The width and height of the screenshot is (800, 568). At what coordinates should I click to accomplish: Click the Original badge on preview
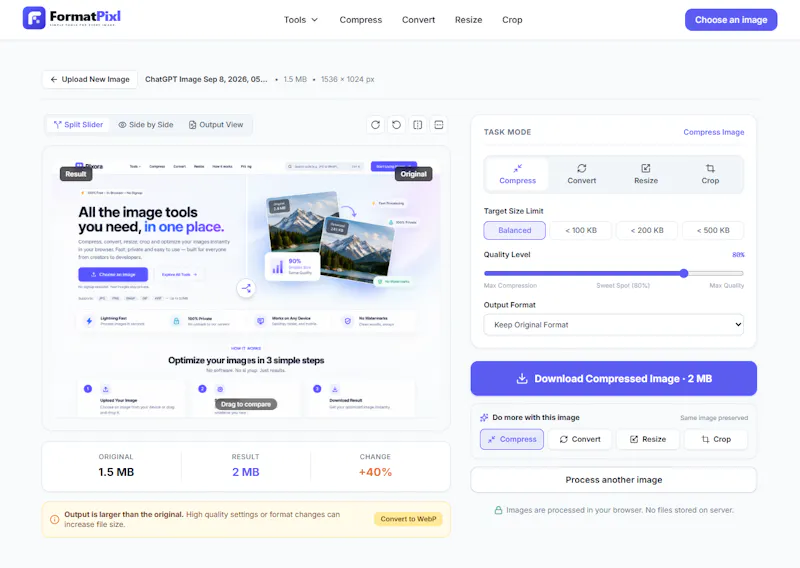[x=413, y=174]
